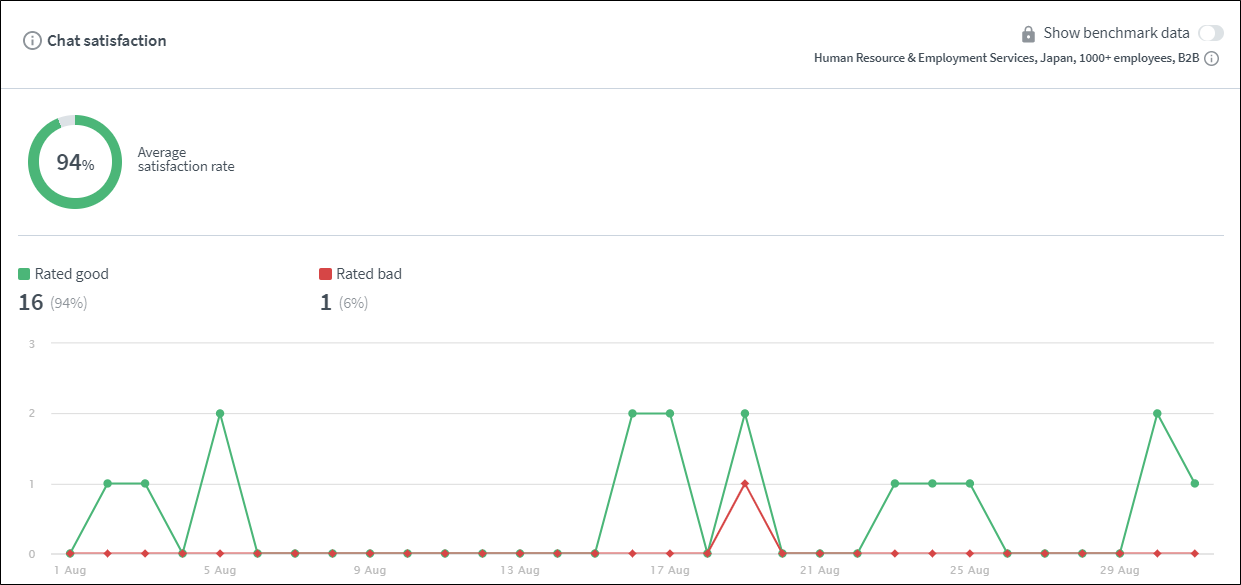
Task: Click the red Rated bad legend square
Action: tap(325, 274)
